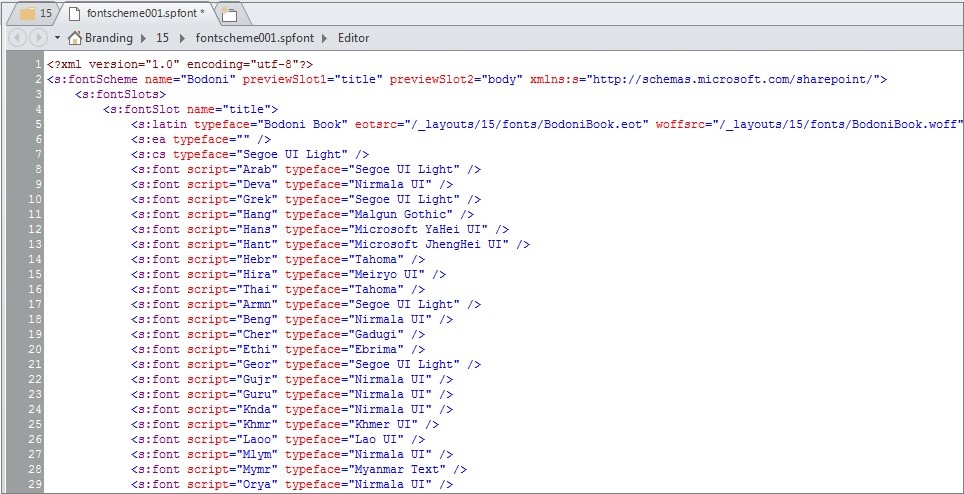The image size is (964, 494).
Task: Click the file icon on the fontscheme001.spfont tab
Action: pyautogui.click(x=74, y=13)
